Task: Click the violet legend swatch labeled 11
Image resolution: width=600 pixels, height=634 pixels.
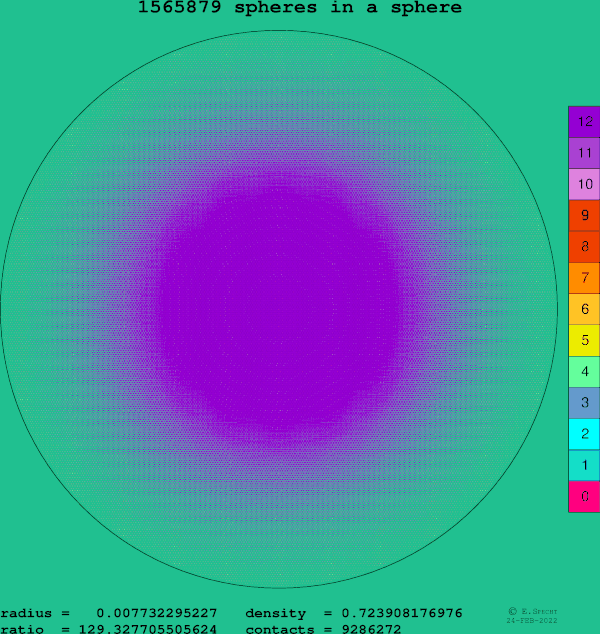Action: coord(584,153)
